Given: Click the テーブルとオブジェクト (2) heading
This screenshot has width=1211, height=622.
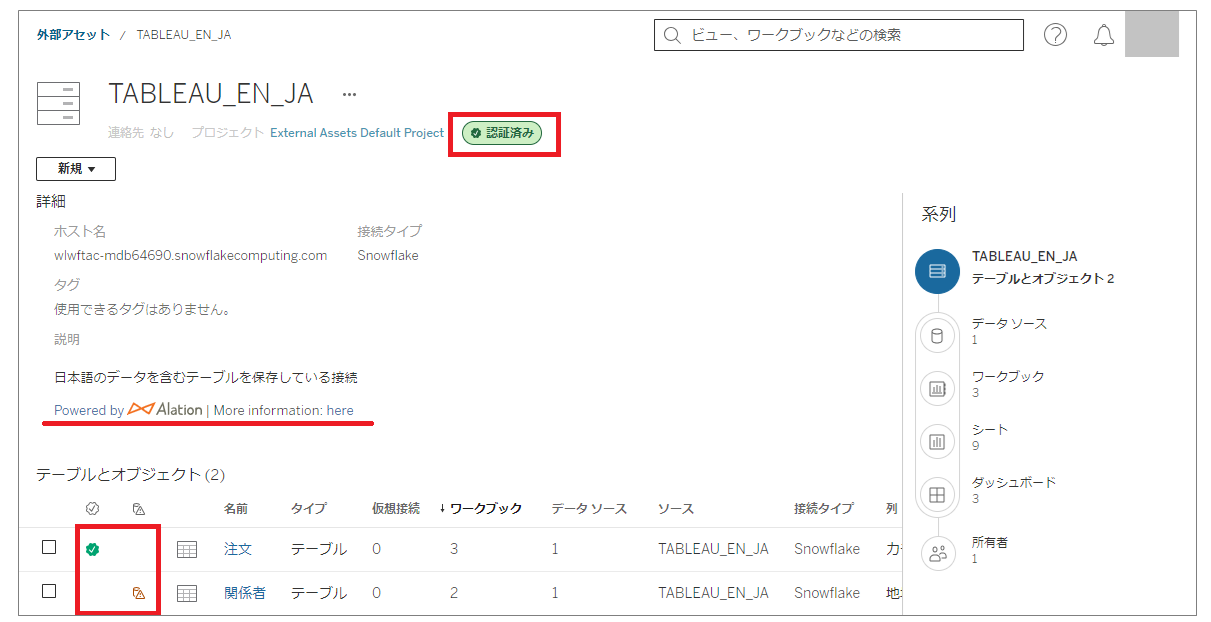Looking at the screenshot, I should (131, 475).
